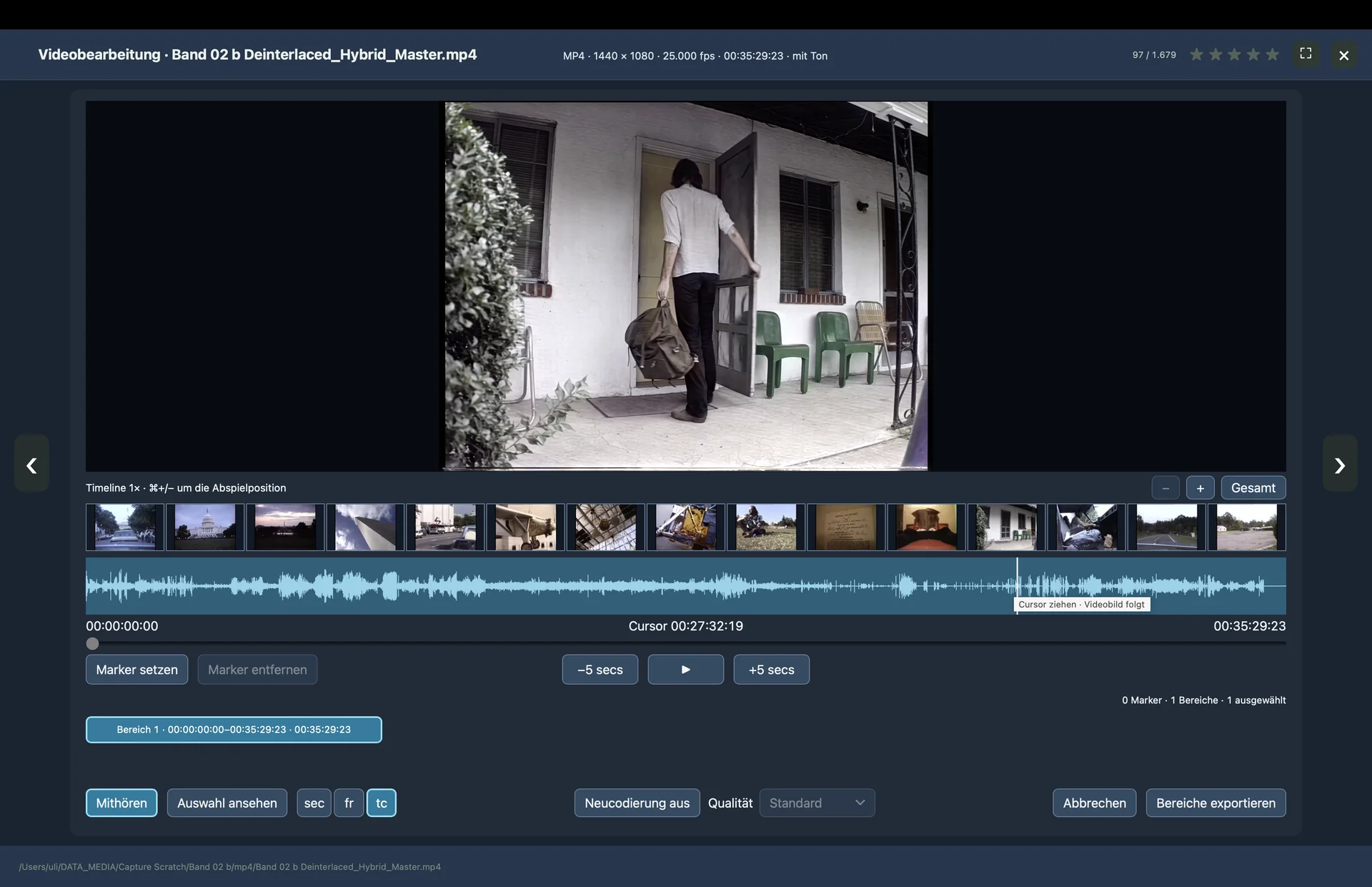Select parked cars by building thumbnail
This screenshot has width=1372, height=887.
click(x=445, y=527)
